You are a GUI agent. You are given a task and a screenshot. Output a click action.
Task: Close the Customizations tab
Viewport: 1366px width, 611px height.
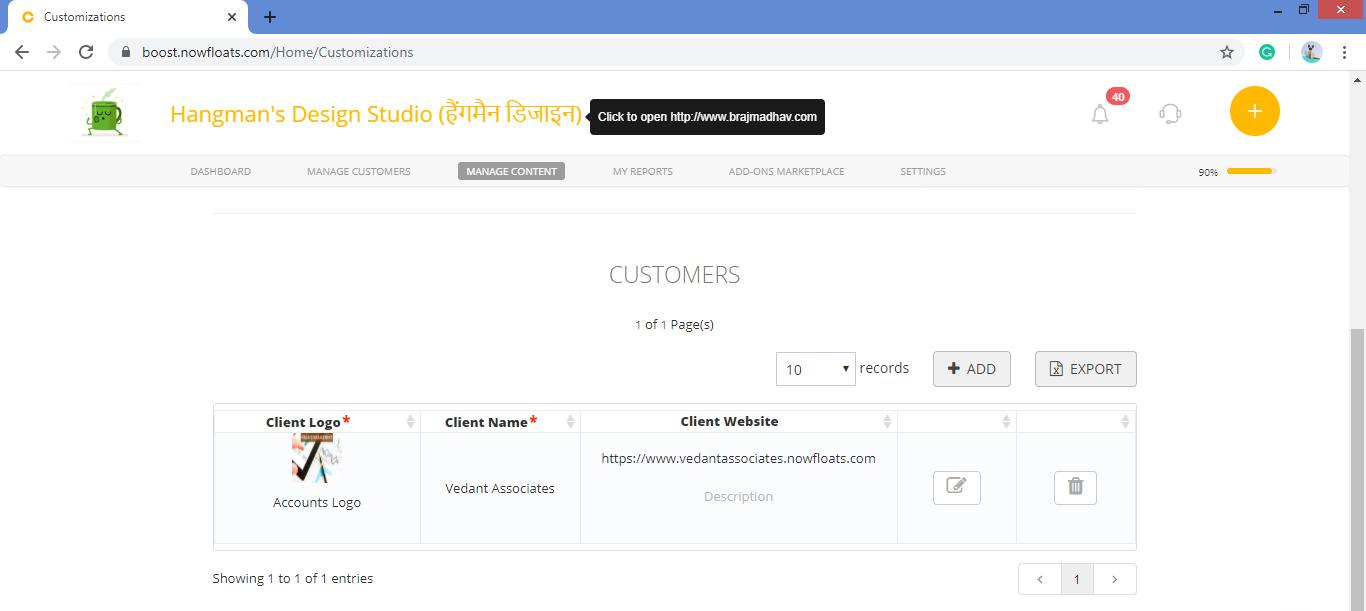232,17
